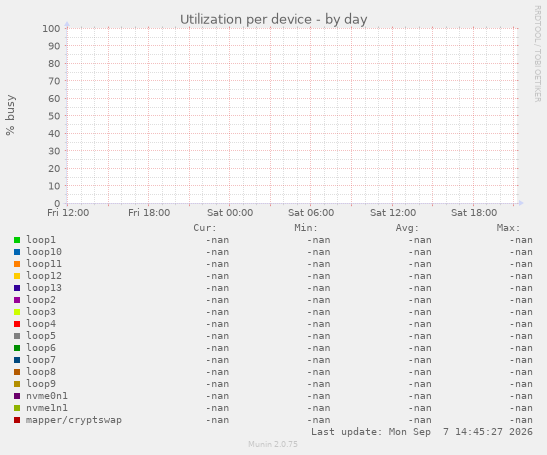Select the loop11 legend label
Image resolution: width=547 pixels, height=455 pixels.
coord(44,264)
